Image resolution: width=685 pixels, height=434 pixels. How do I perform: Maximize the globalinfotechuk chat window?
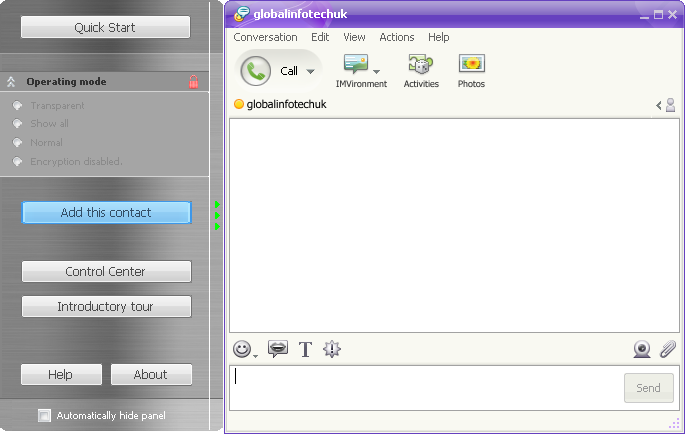click(658, 14)
